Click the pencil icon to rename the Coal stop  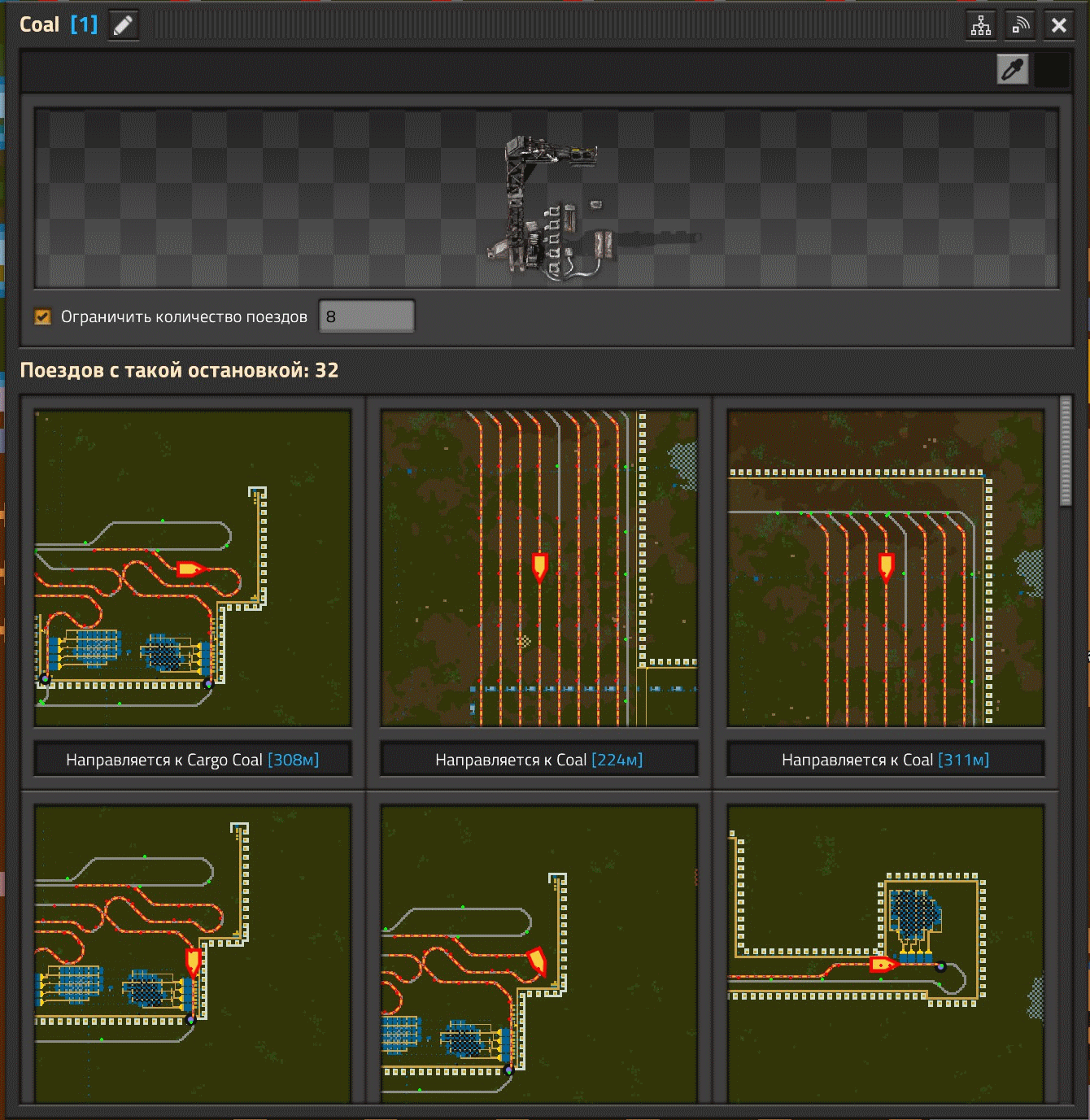pos(123,25)
